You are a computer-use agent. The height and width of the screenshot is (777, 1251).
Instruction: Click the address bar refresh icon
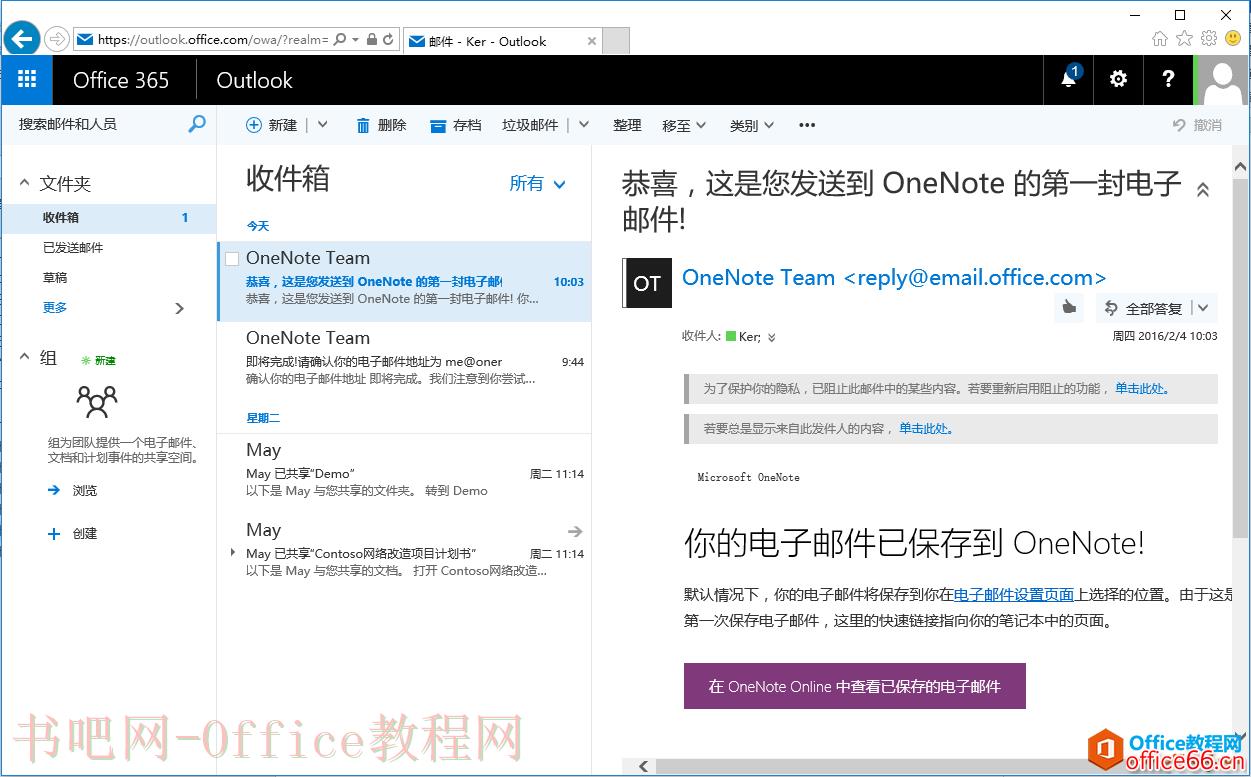click(389, 40)
